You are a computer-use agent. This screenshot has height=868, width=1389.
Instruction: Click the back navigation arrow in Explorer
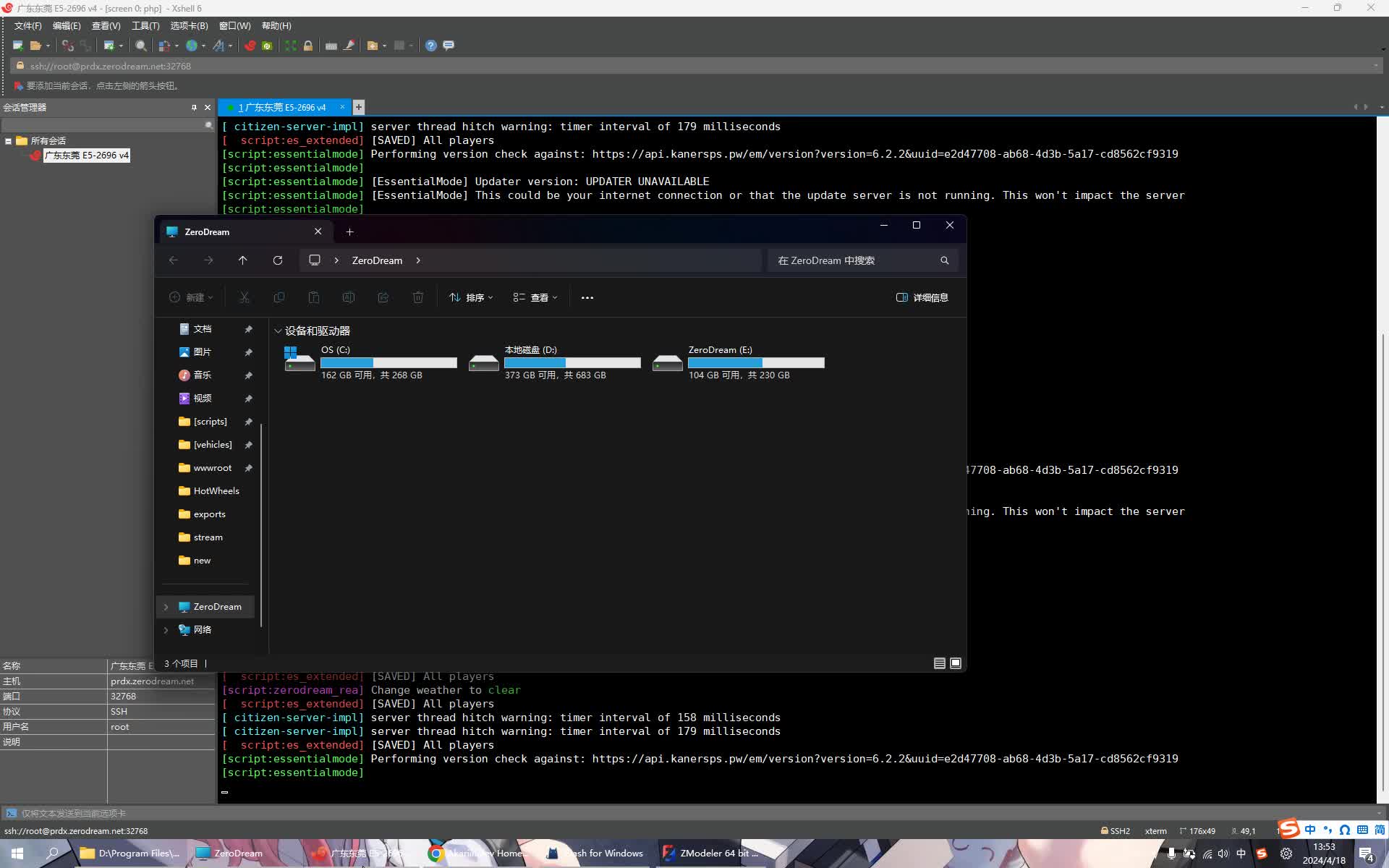pos(174,260)
